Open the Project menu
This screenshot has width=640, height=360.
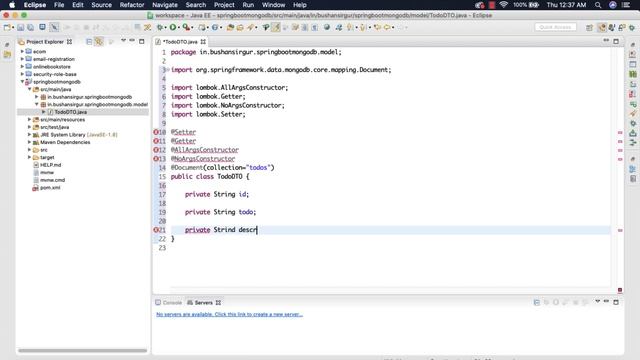tap(224, 5)
